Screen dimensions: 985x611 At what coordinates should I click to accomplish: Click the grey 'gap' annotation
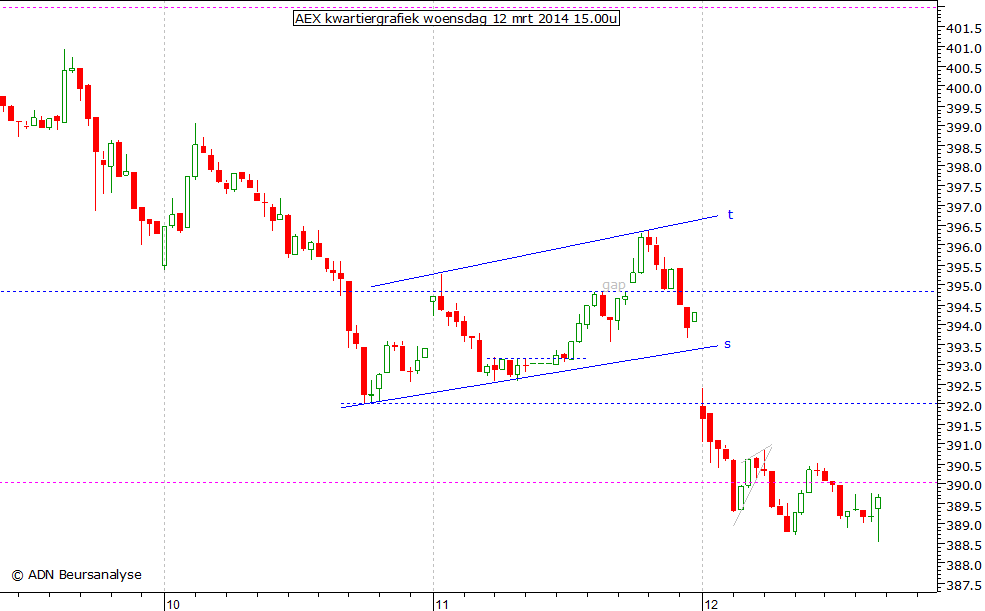(x=614, y=285)
